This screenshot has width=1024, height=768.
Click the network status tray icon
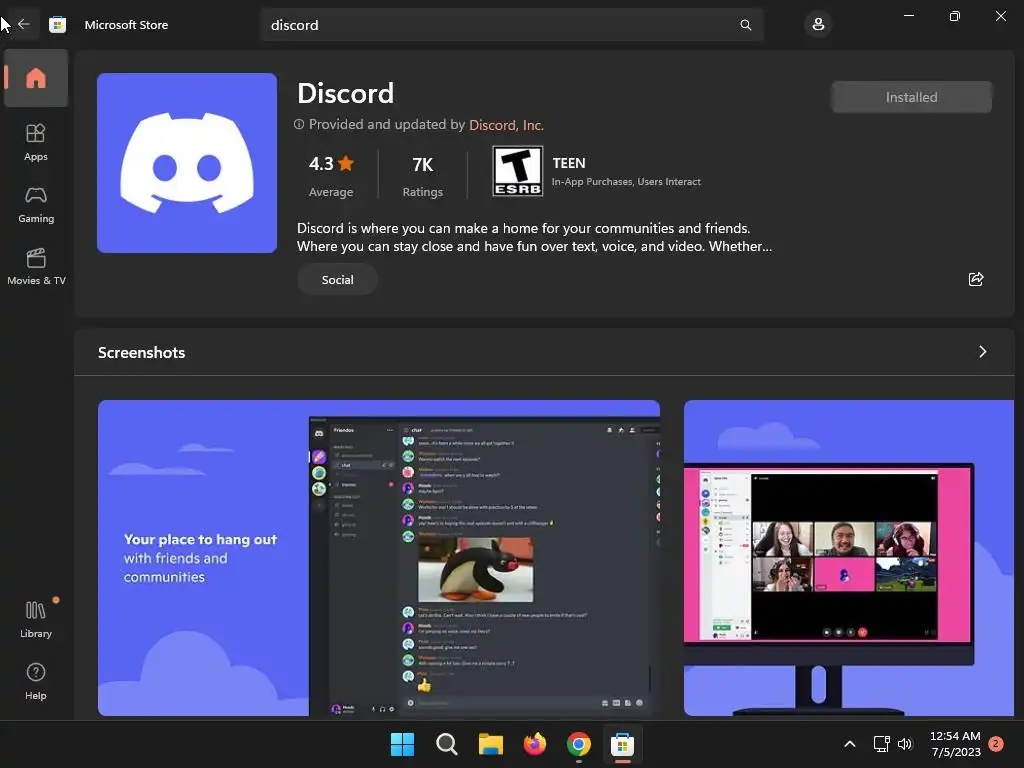click(x=882, y=744)
